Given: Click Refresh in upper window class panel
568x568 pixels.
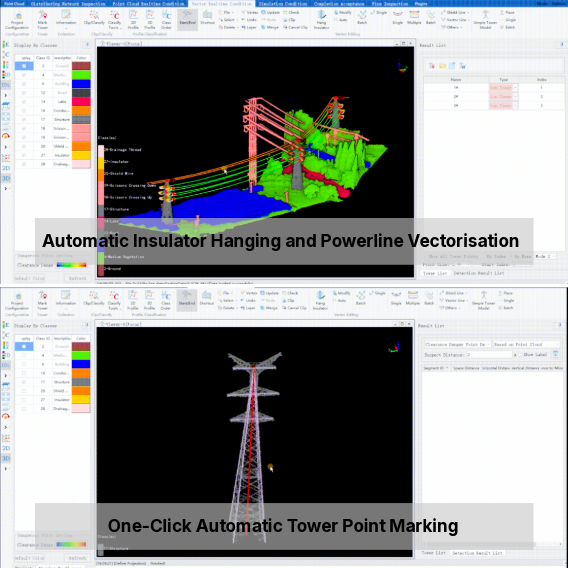Looking at the screenshot, I should tap(78, 278).
